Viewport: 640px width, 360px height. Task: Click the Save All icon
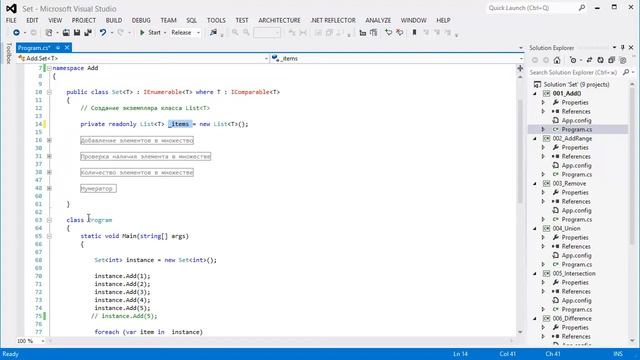pyautogui.click(x=88, y=33)
